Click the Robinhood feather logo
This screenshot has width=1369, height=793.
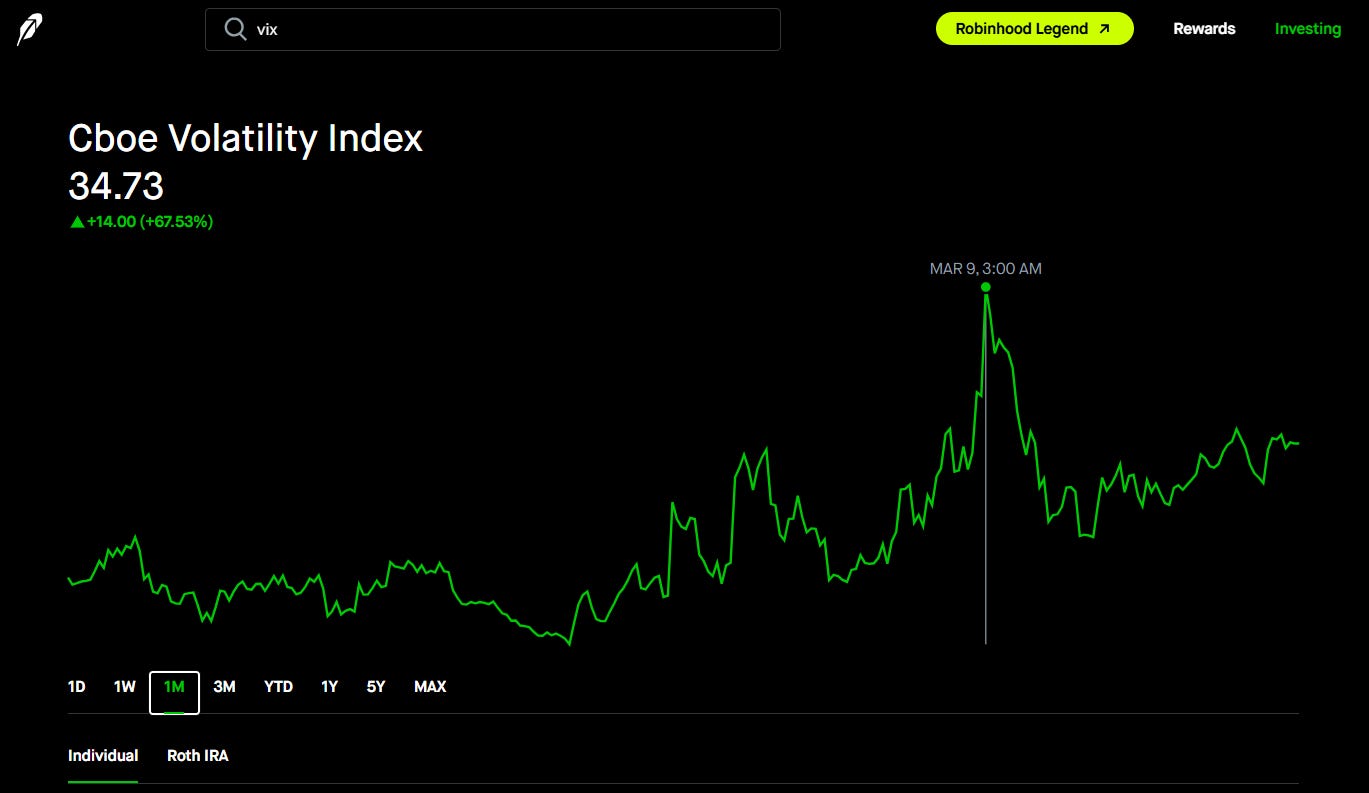(x=29, y=29)
